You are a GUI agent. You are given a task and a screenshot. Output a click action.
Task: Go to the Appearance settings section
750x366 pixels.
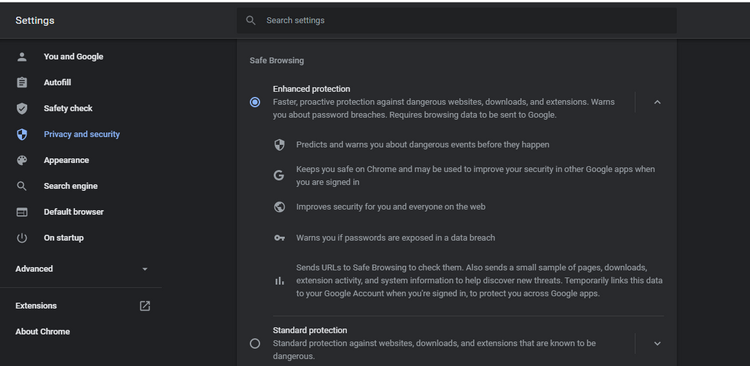pos(66,160)
